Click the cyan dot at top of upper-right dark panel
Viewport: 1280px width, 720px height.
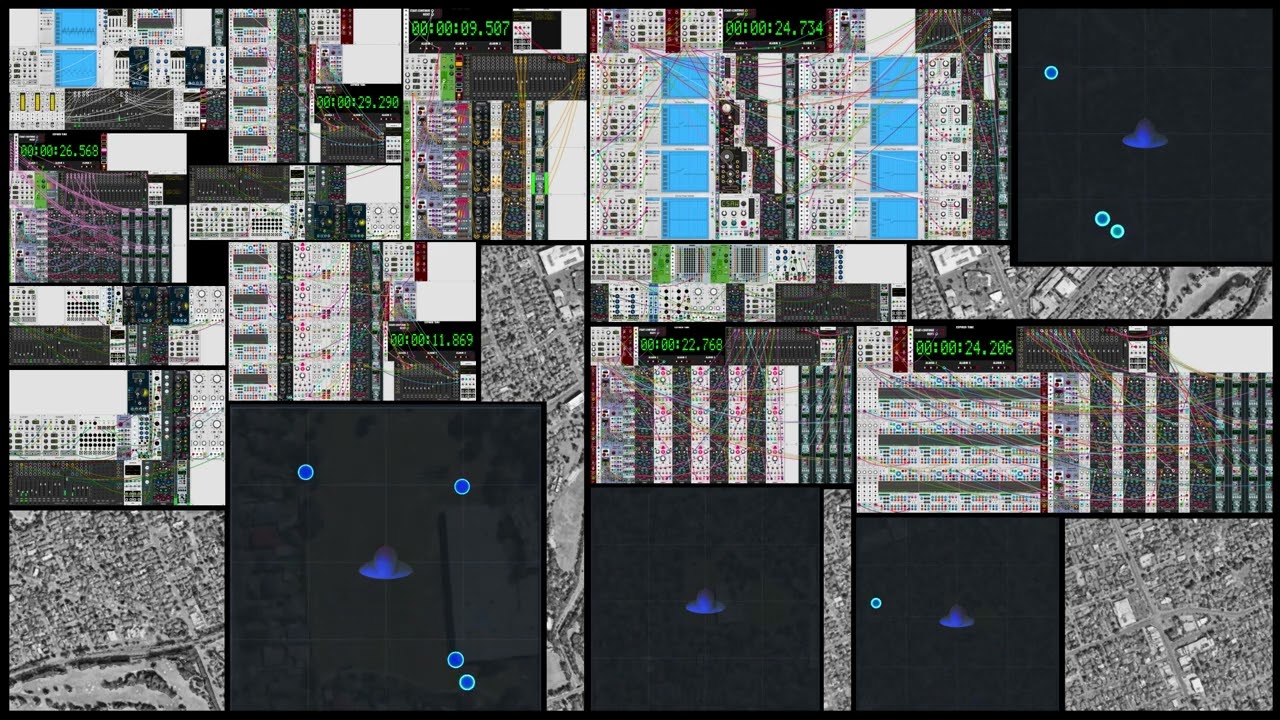(x=1051, y=73)
